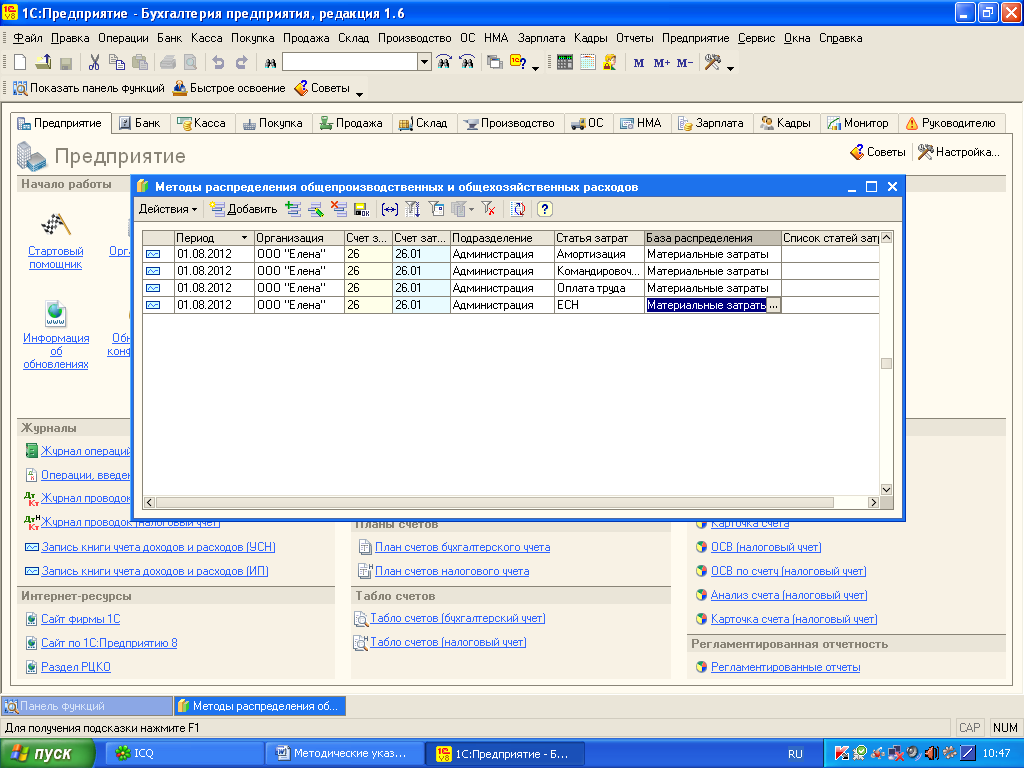Open Стартовый помощник link
The height and width of the screenshot is (768, 1024).
pos(56,257)
